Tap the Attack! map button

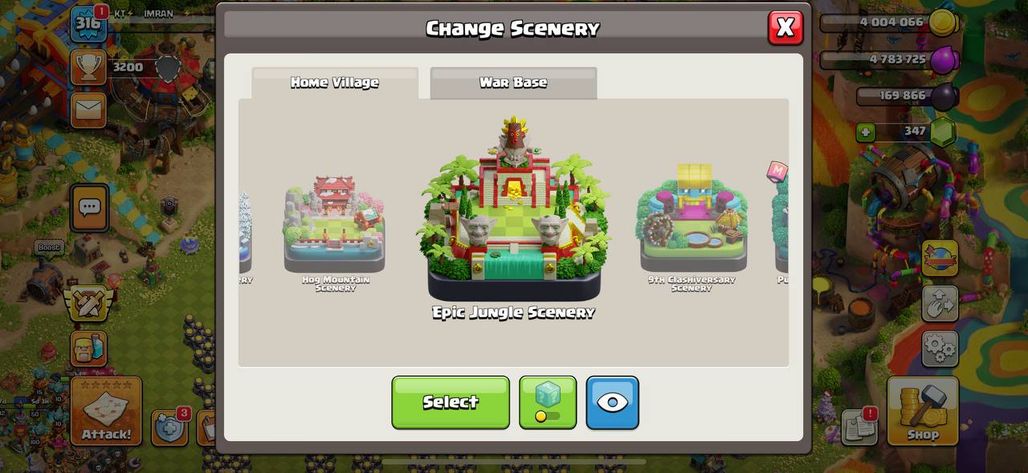point(106,411)
